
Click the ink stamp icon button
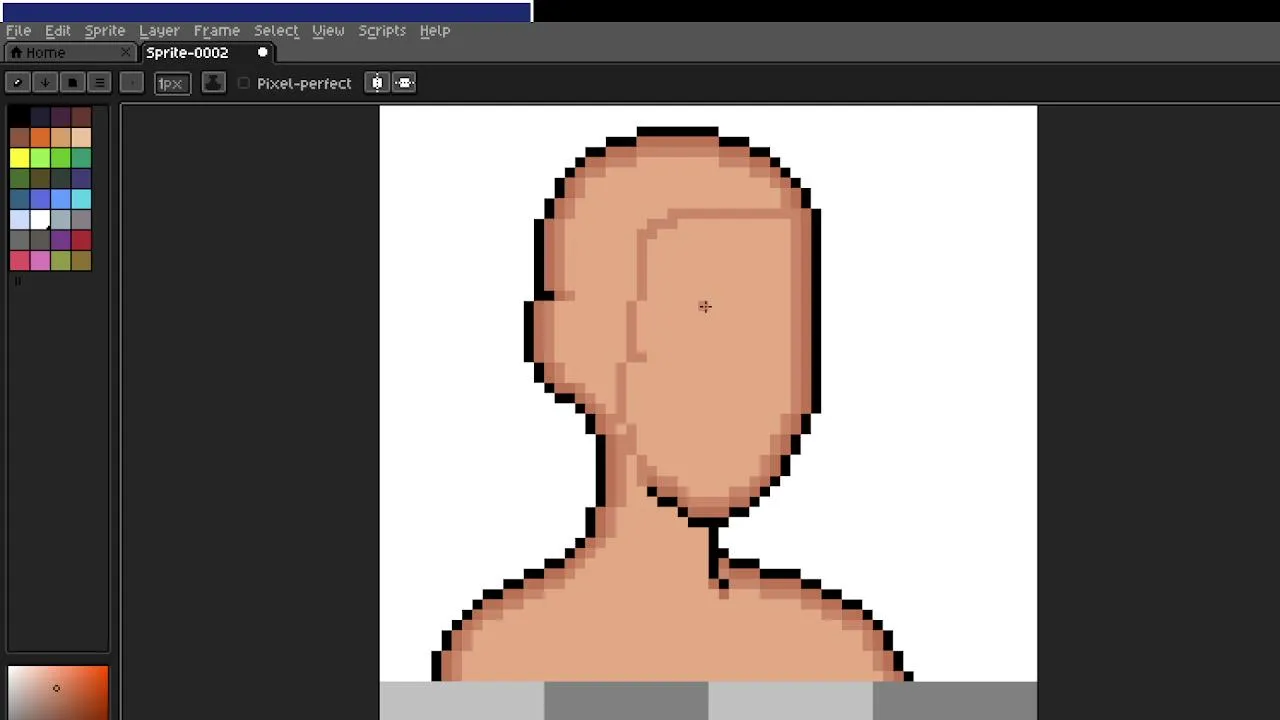(x=213, y=83)
